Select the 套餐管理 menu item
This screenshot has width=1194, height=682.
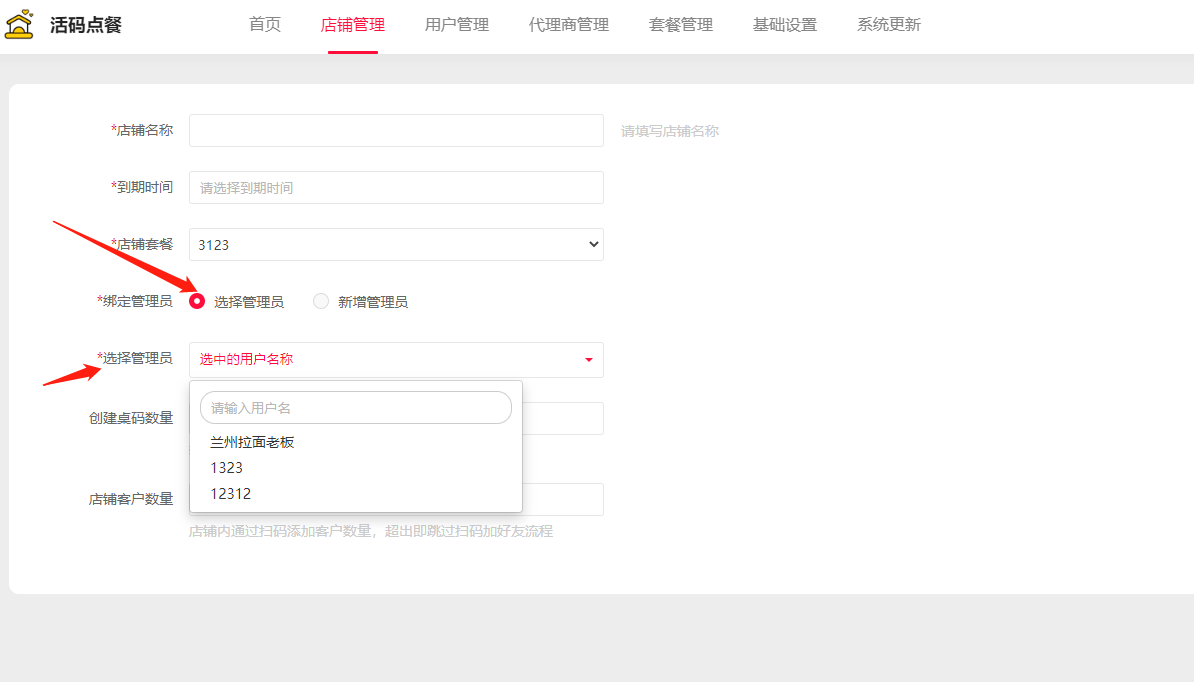pyautogui.click(x=680, y=25)
